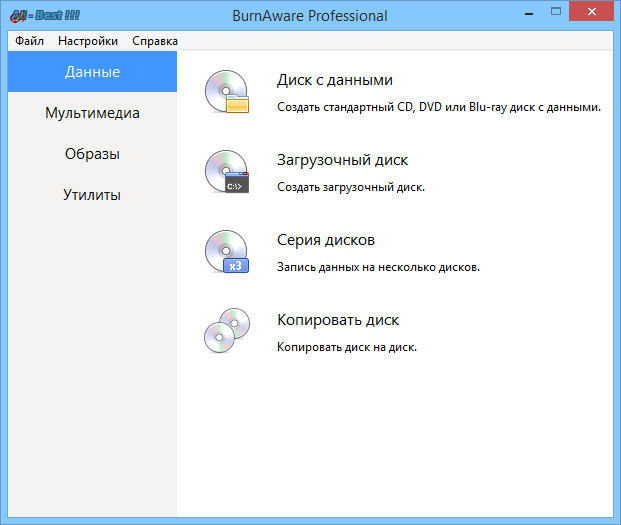
Task: Switch to the Утилиты category
Action: point(92,195)
